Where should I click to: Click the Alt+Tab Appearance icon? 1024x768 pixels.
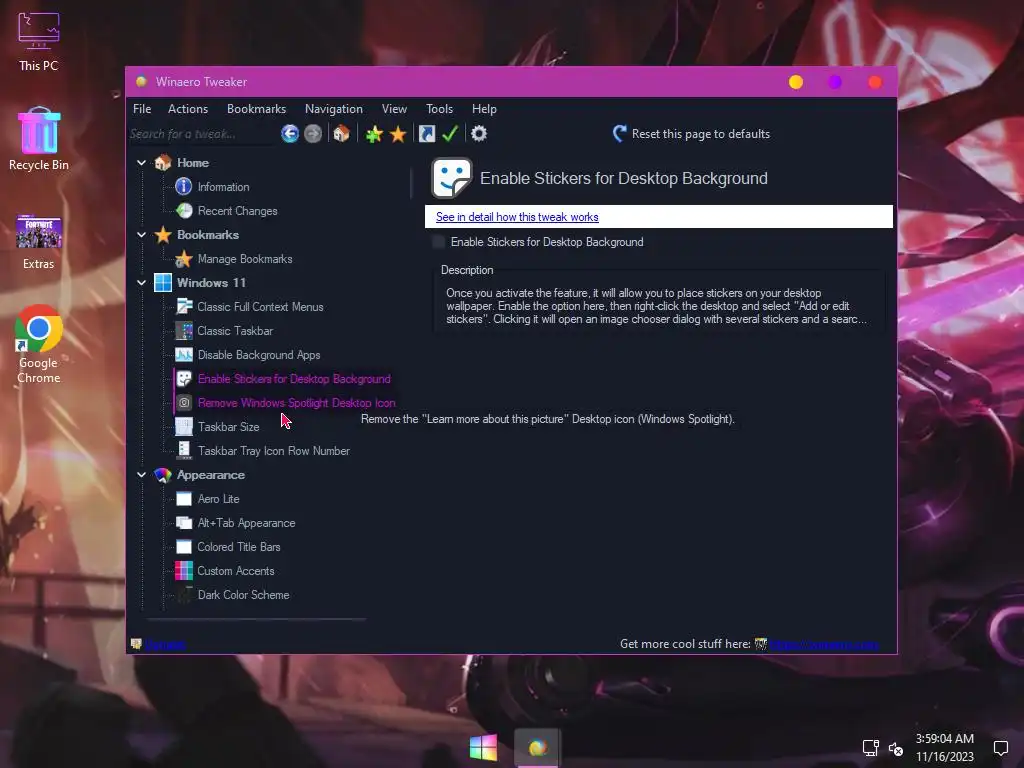coord(184,523)
